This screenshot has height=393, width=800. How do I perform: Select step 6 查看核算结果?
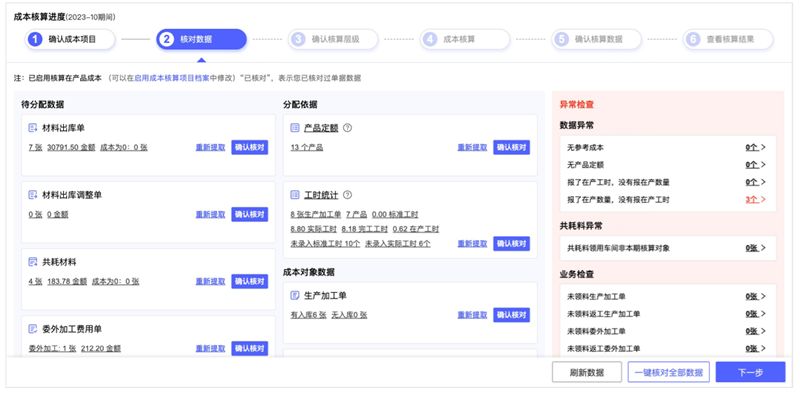[x=728, y=39]
